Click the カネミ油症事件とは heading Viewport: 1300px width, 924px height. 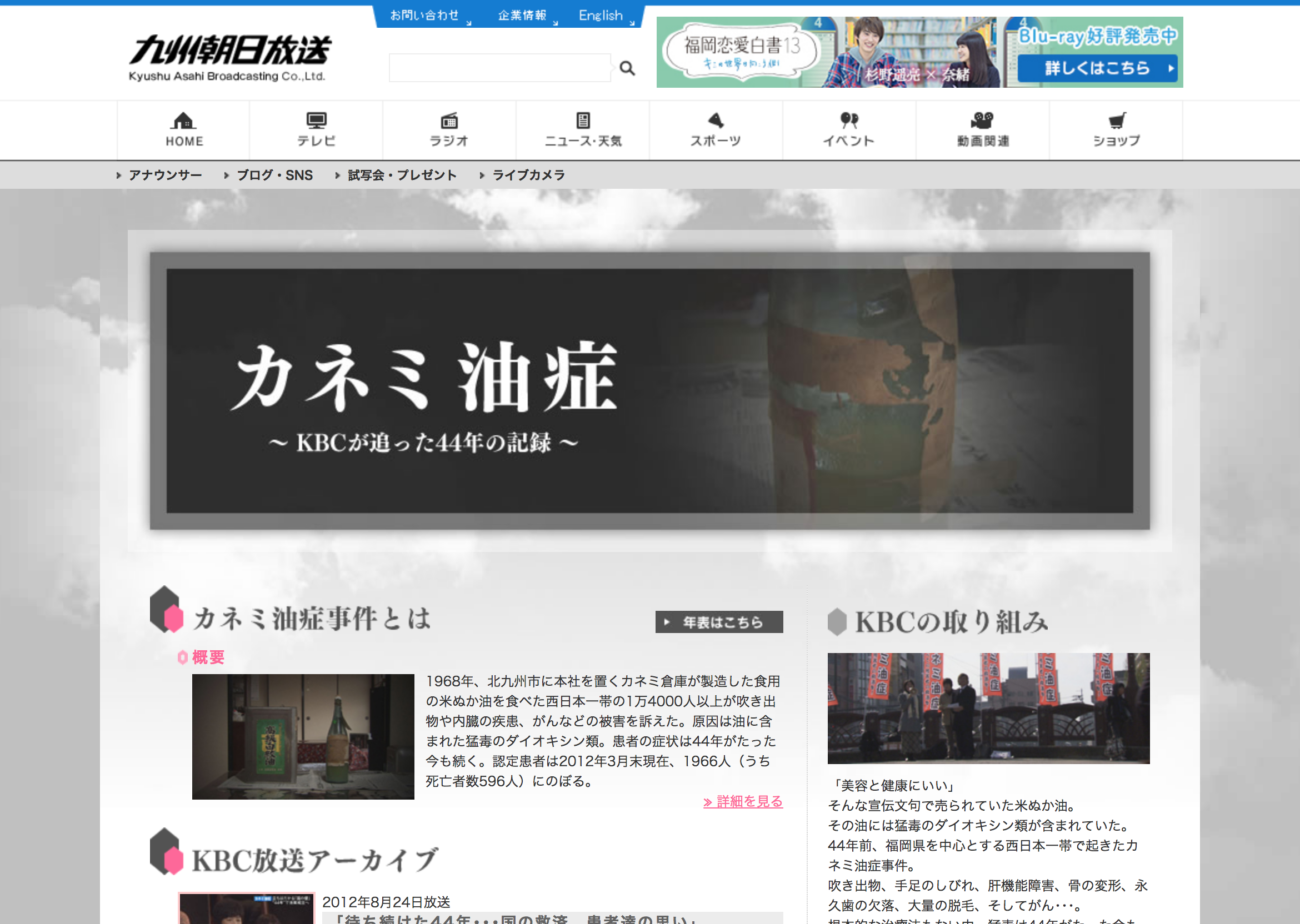coord(312,619)
